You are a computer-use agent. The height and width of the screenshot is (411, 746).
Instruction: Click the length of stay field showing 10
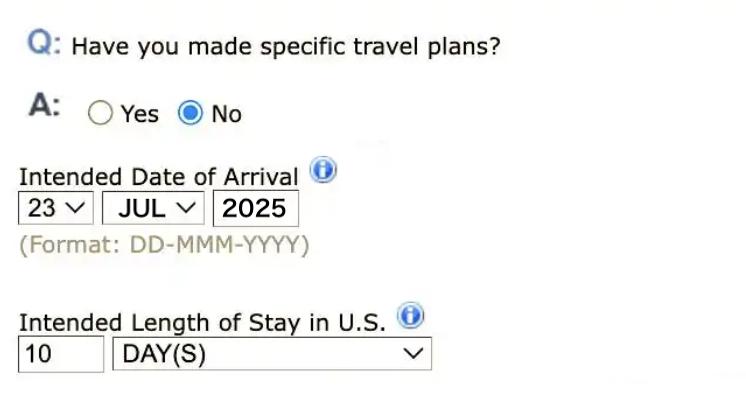[x=60, y=354]
